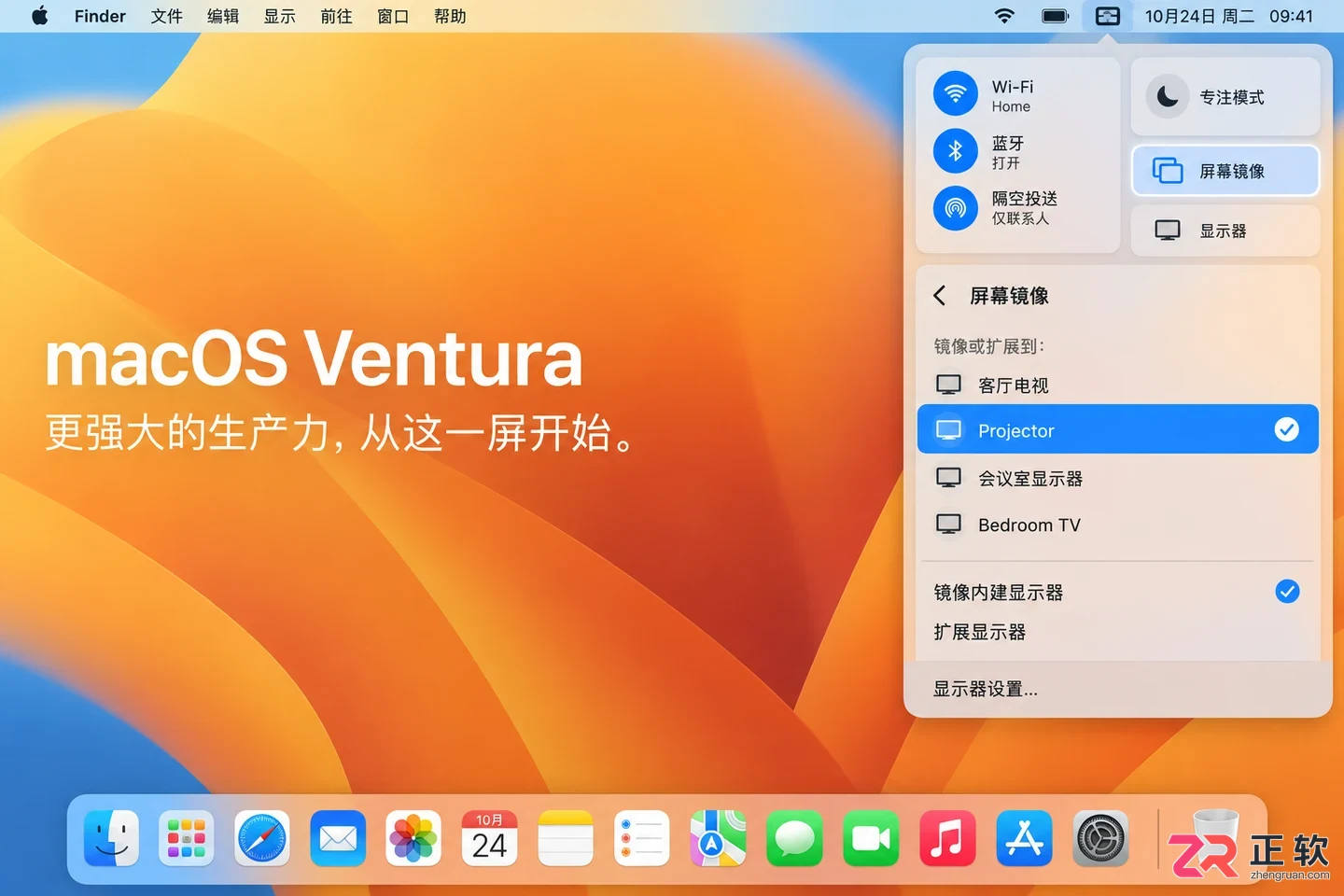Select 客厅电视 as mirroring target
This screenshot has width=1344, height=896.
tap(1118, 385)
